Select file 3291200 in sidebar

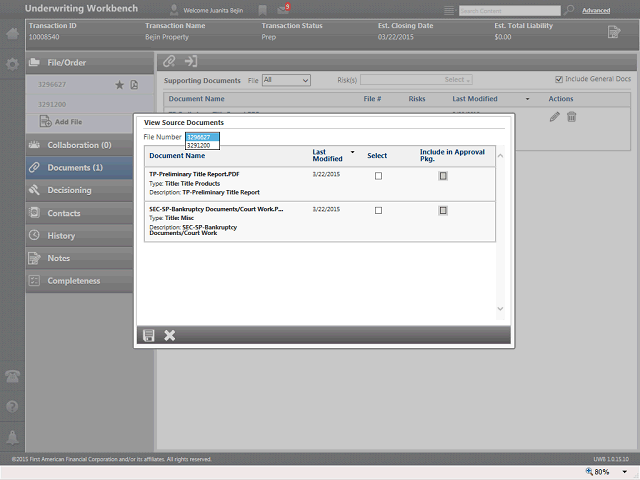pyautogui.click(x=52, y=104)
